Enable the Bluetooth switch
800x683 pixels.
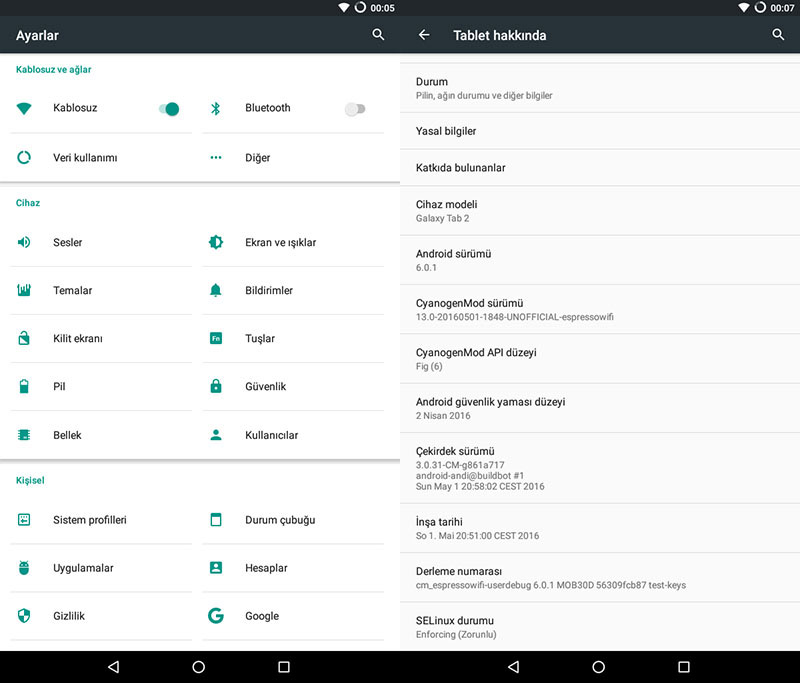click(355, 109)
